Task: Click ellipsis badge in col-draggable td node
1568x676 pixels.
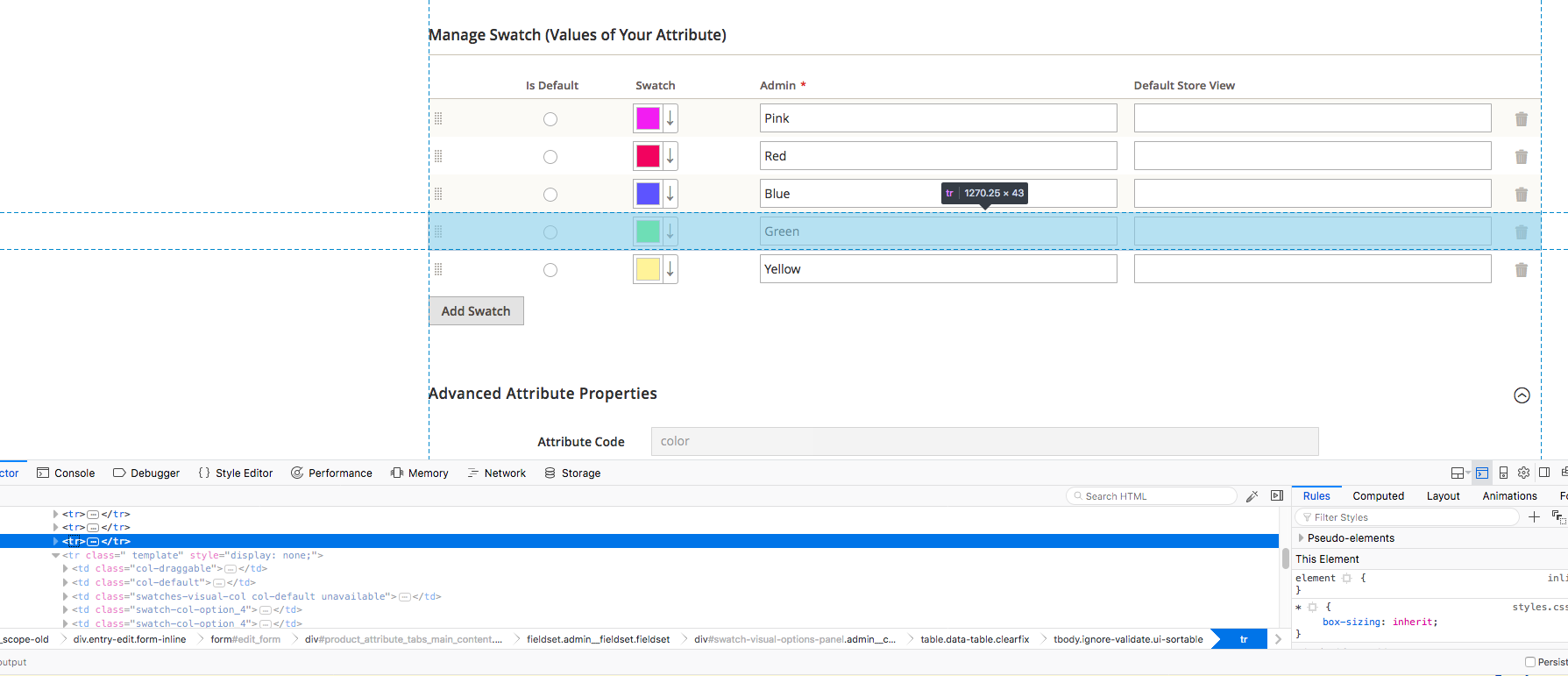Action: coord(231,569)
